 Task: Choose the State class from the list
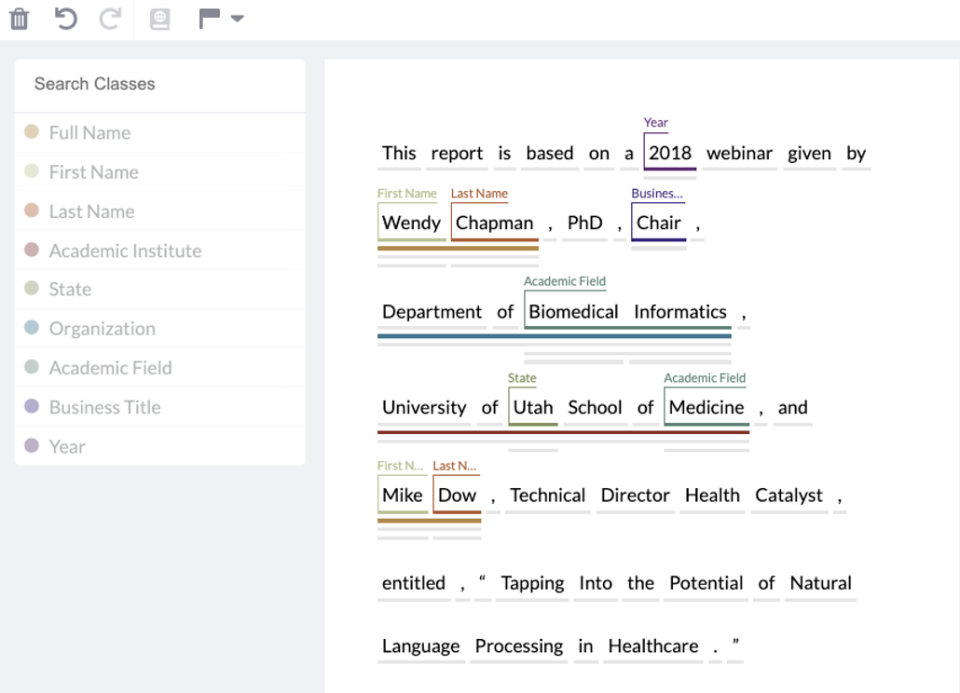[x=70, y=289]
